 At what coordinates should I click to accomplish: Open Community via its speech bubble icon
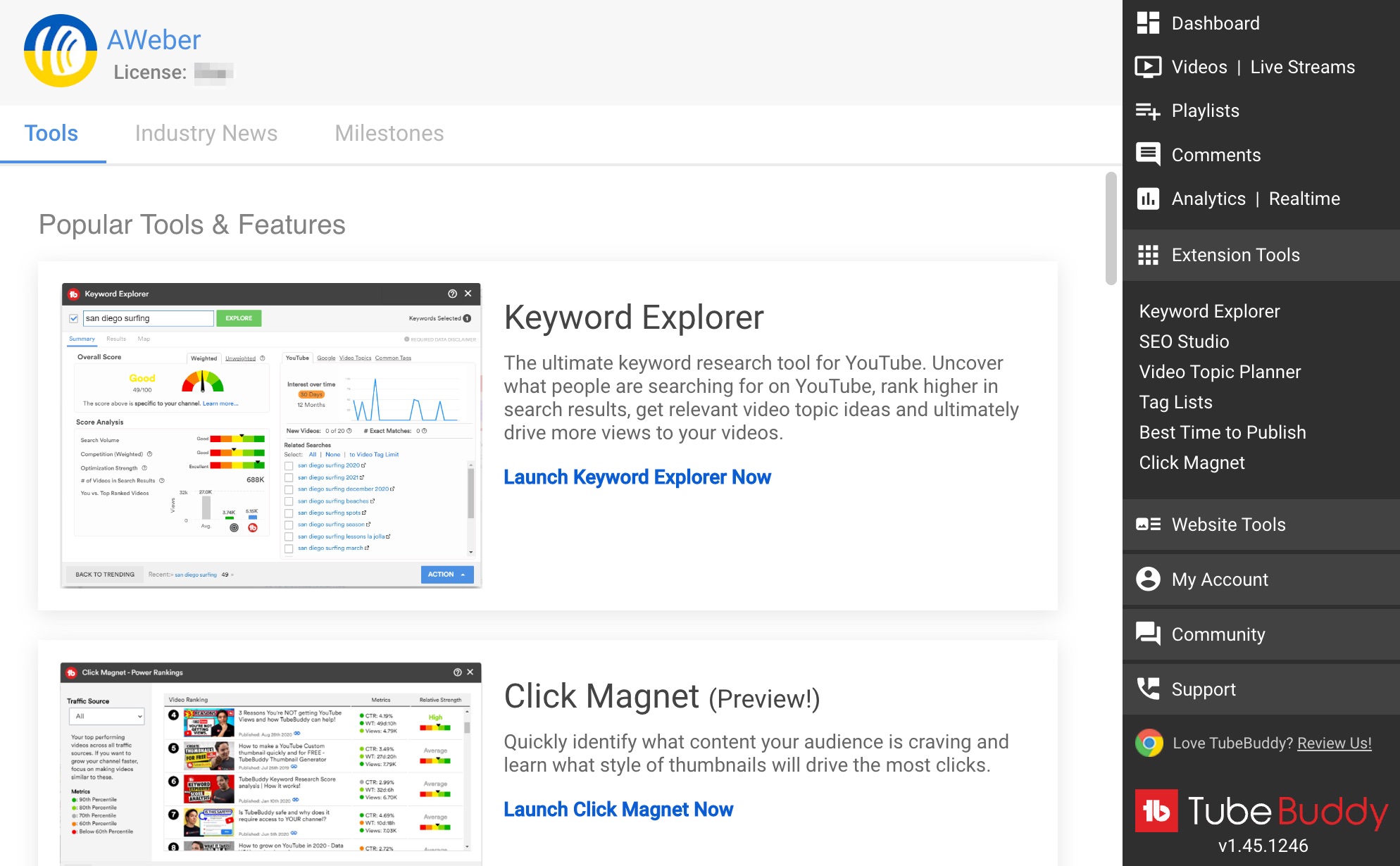coord(1149,634)
